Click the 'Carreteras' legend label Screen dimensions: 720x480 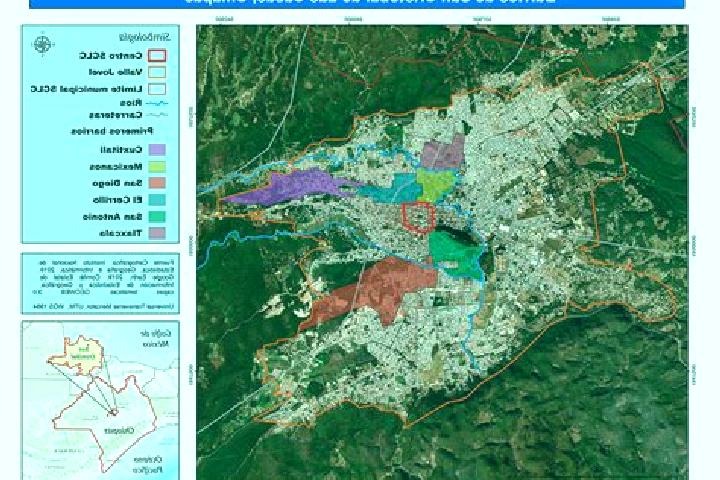click(116, 115)
